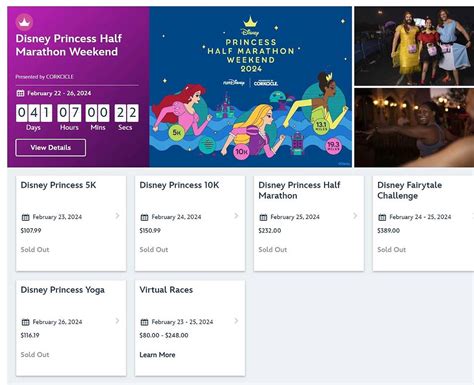Expand Disney Princess 5K using its chevron arrow

pos(117,216)
